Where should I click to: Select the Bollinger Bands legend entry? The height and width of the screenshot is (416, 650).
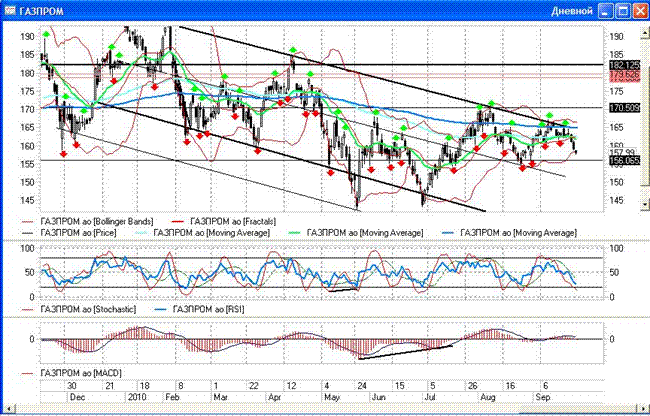[87, 222]
